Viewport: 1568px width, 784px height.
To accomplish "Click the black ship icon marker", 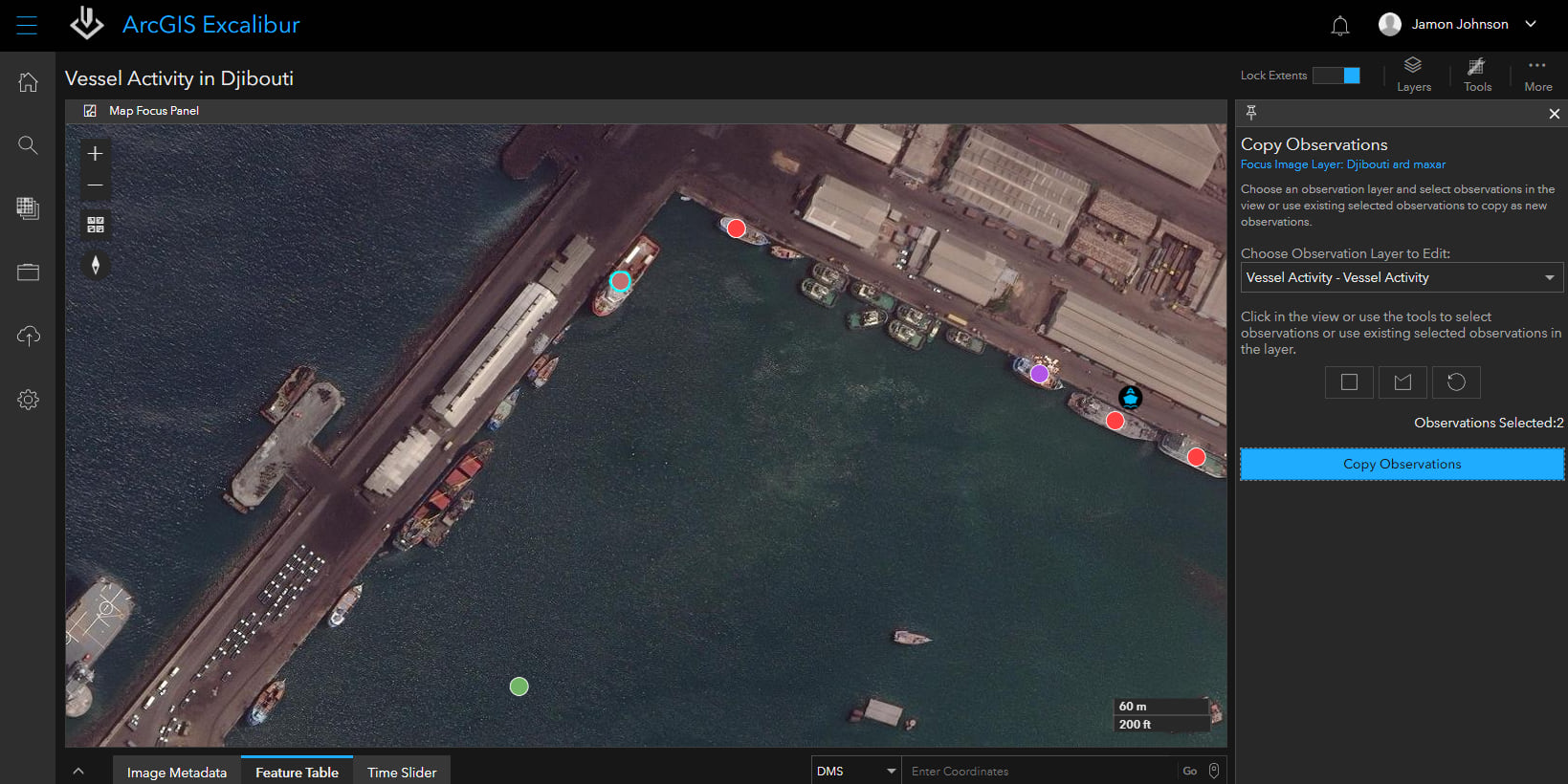I will point(1130,397).
